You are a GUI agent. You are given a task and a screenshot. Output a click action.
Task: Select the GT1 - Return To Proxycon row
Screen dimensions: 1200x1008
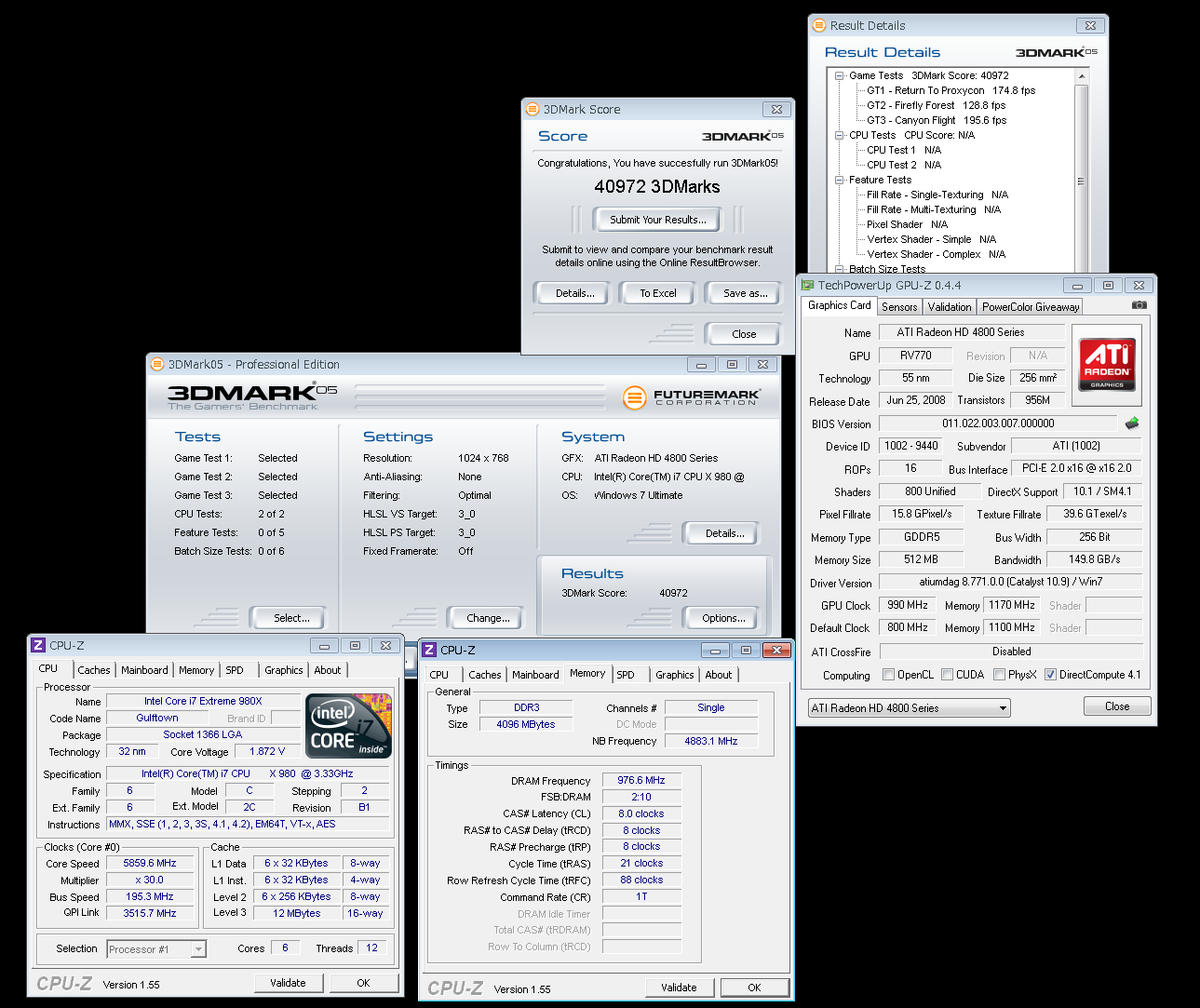click(x=951, y=90)
